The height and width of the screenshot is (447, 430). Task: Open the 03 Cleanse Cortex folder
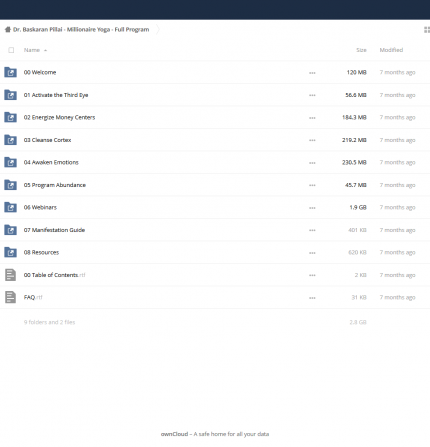(x=47, y=140)
